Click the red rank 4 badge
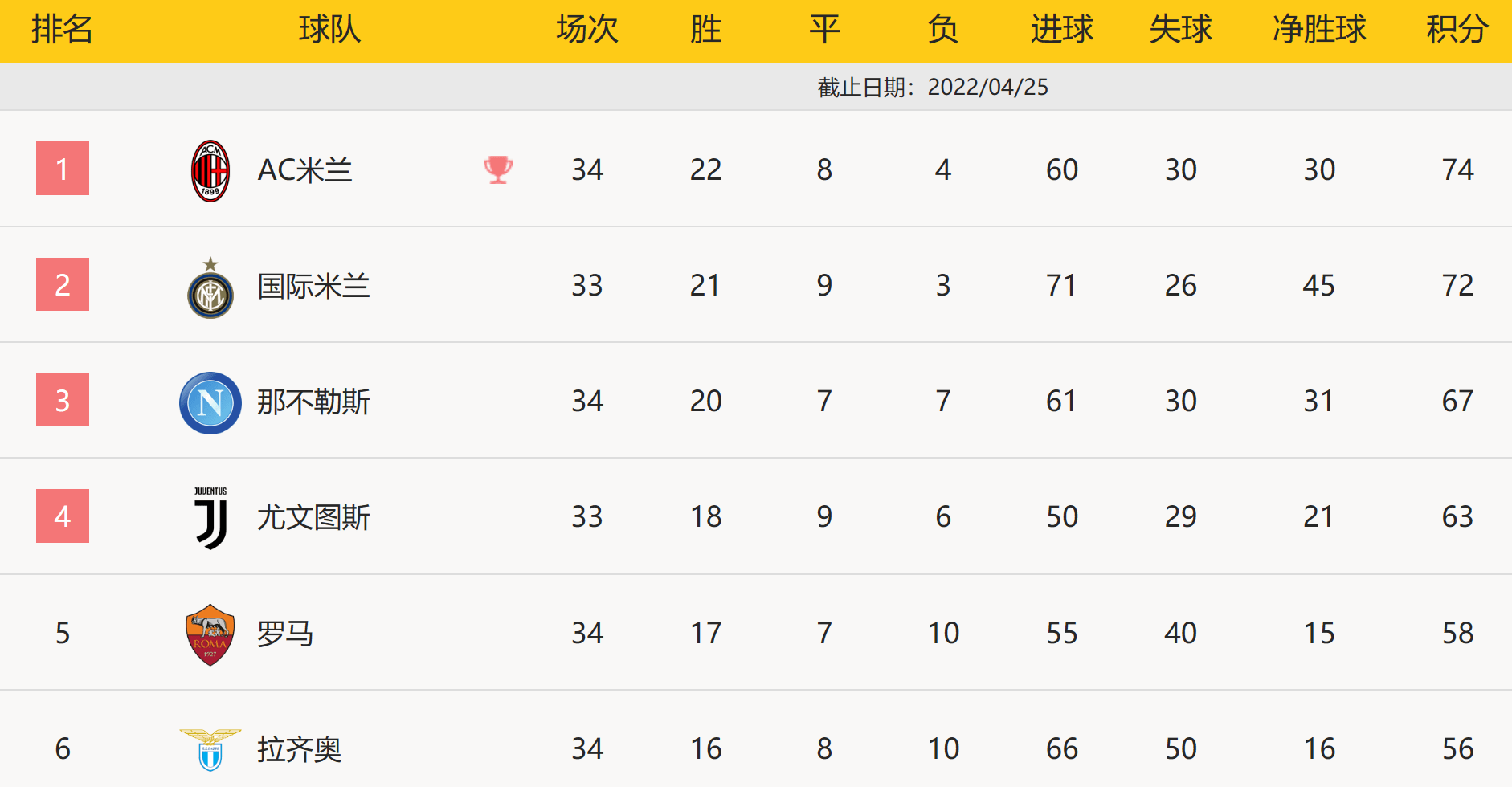The image size is (1512, 787). (63, 516)
